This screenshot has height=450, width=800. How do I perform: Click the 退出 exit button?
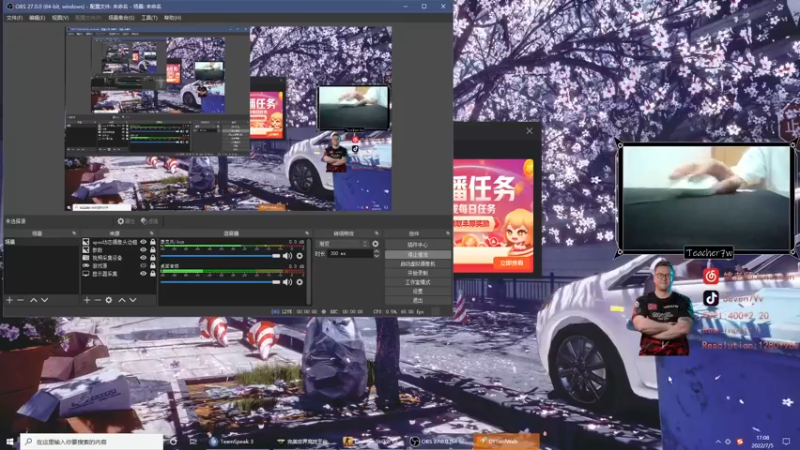tap(418, 300)
